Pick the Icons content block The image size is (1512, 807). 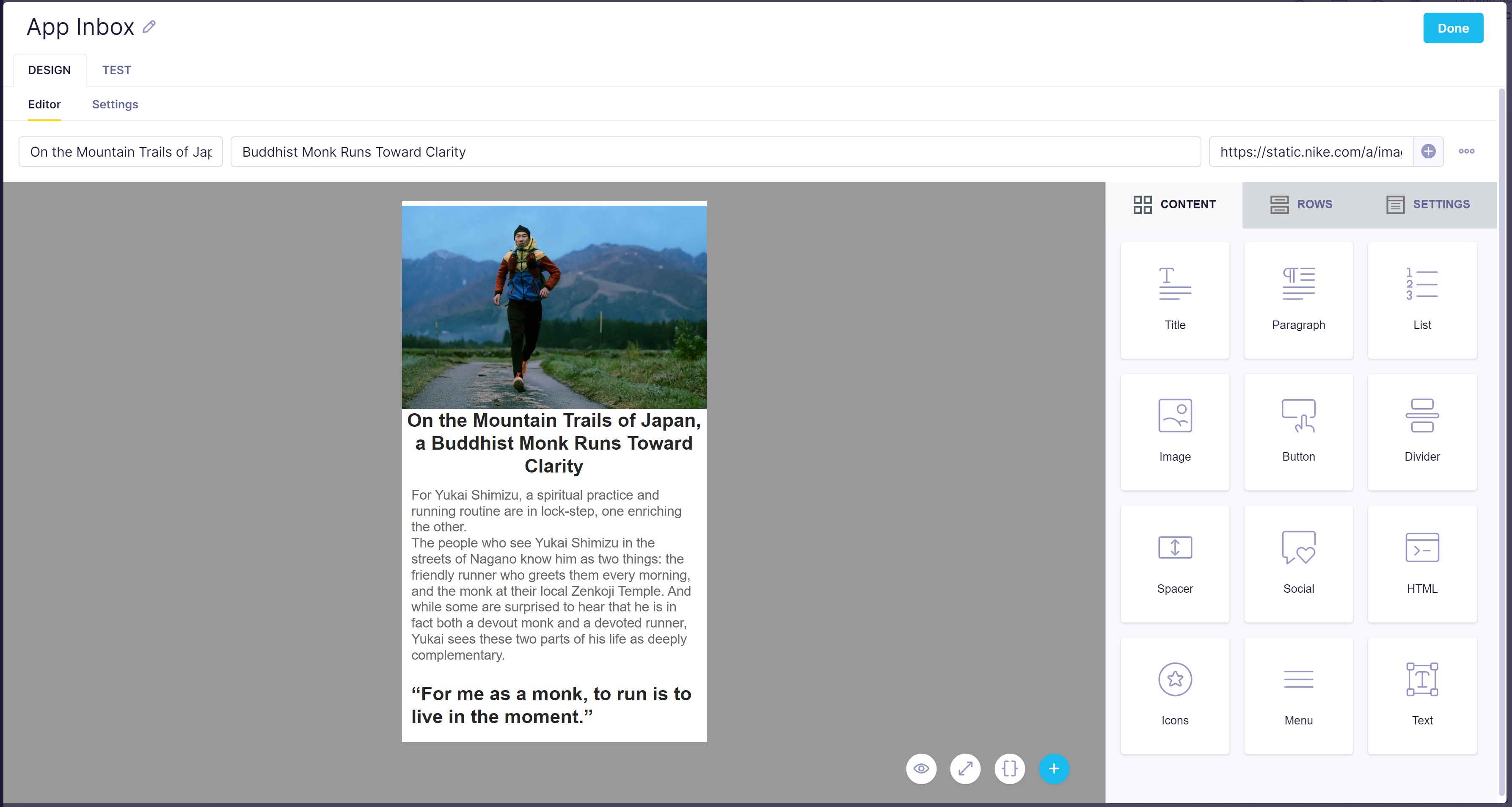(x=1174, y=695)
